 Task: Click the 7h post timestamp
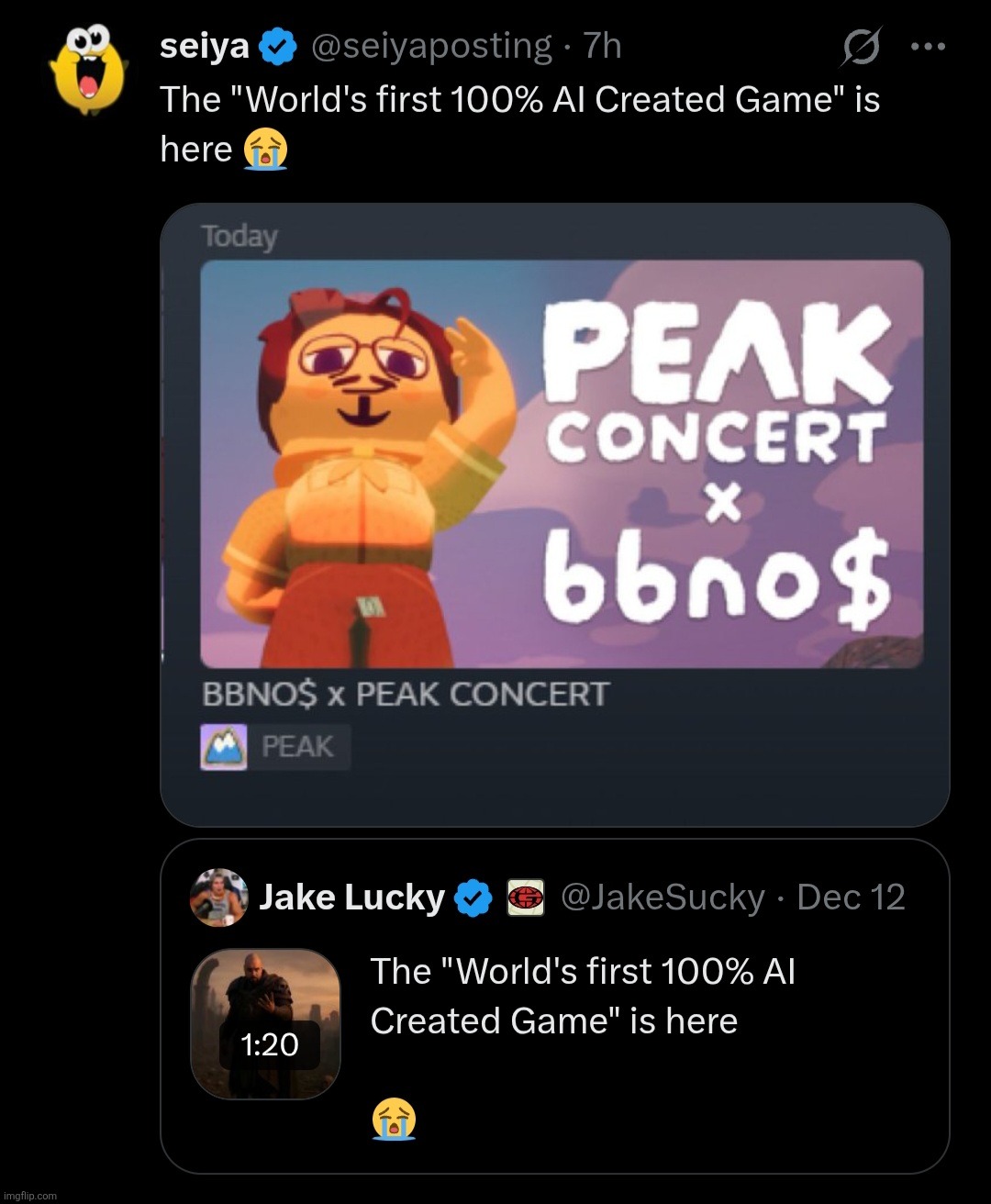pyautogui.click(x=603, y=47)
